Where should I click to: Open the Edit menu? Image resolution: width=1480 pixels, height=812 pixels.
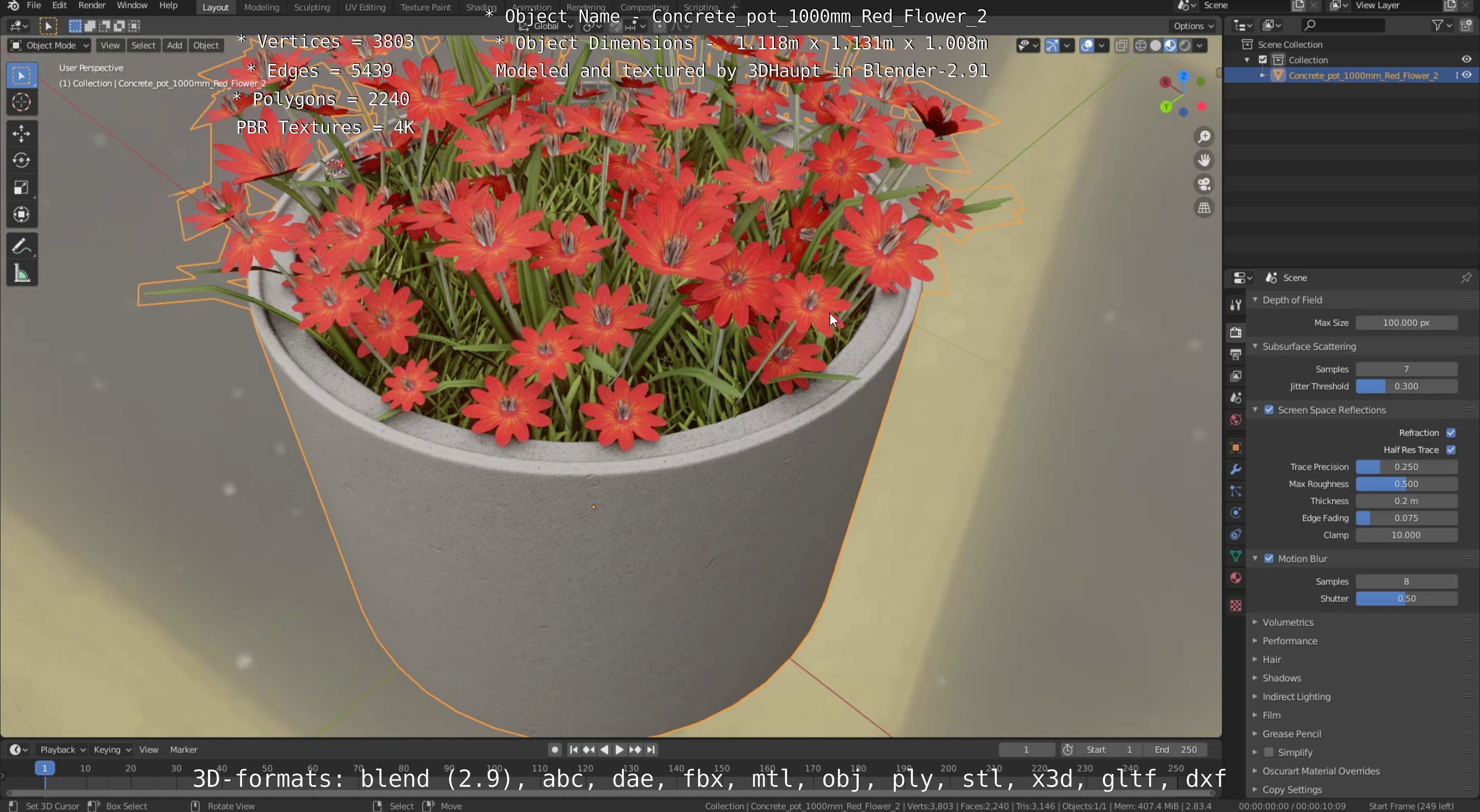59,5
